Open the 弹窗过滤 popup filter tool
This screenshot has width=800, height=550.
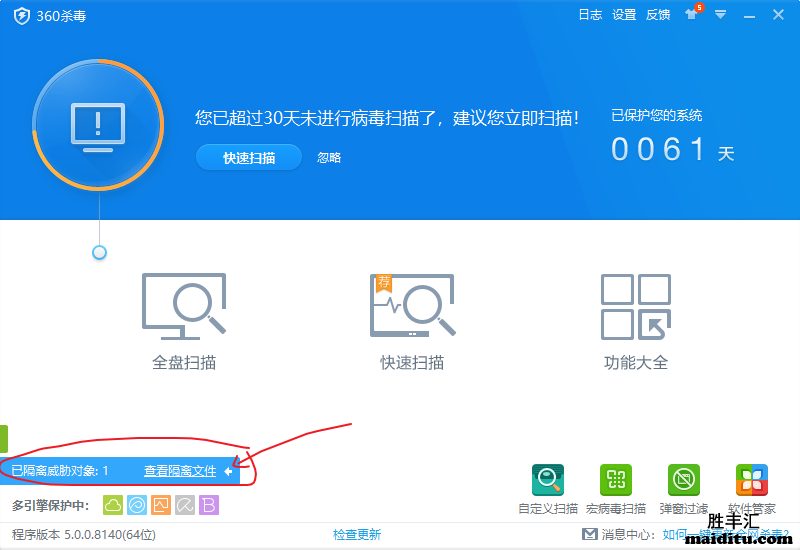pyautogui.click(x=684, y=481)
